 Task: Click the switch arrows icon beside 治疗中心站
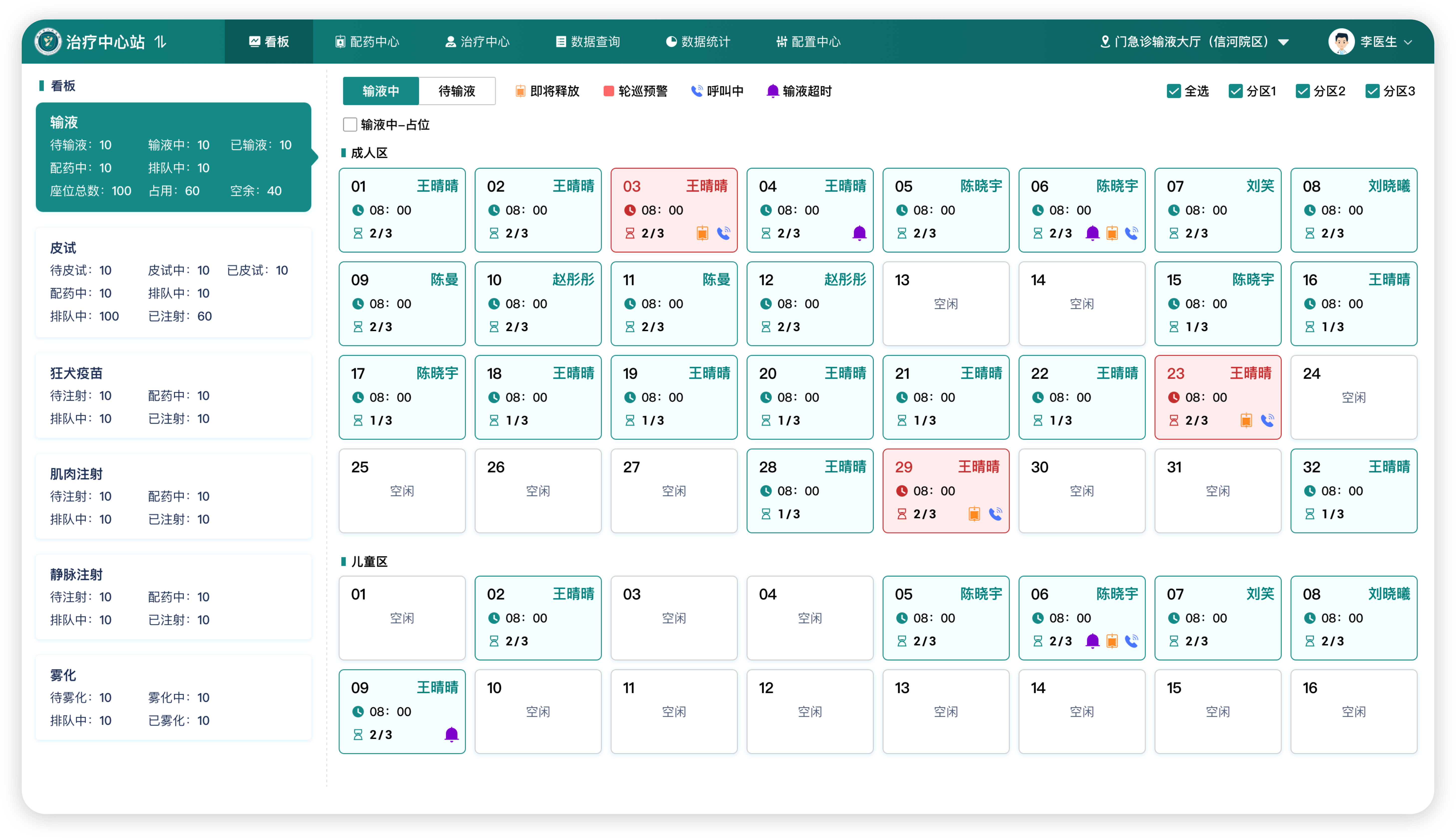pos(161,41)
